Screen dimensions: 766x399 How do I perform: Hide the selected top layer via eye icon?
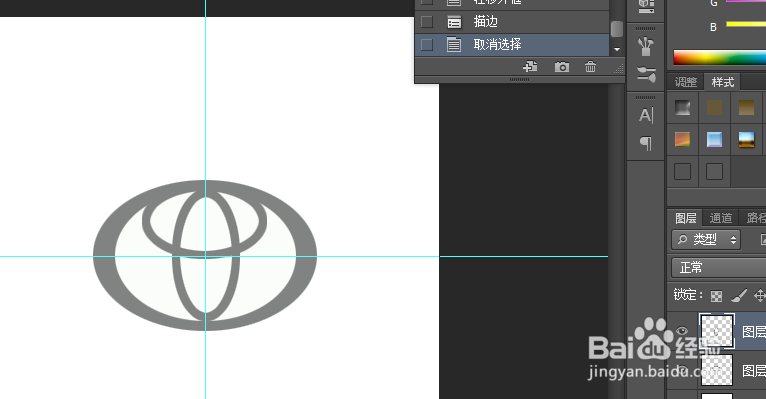pyautogui.click(x=682, y=331)
